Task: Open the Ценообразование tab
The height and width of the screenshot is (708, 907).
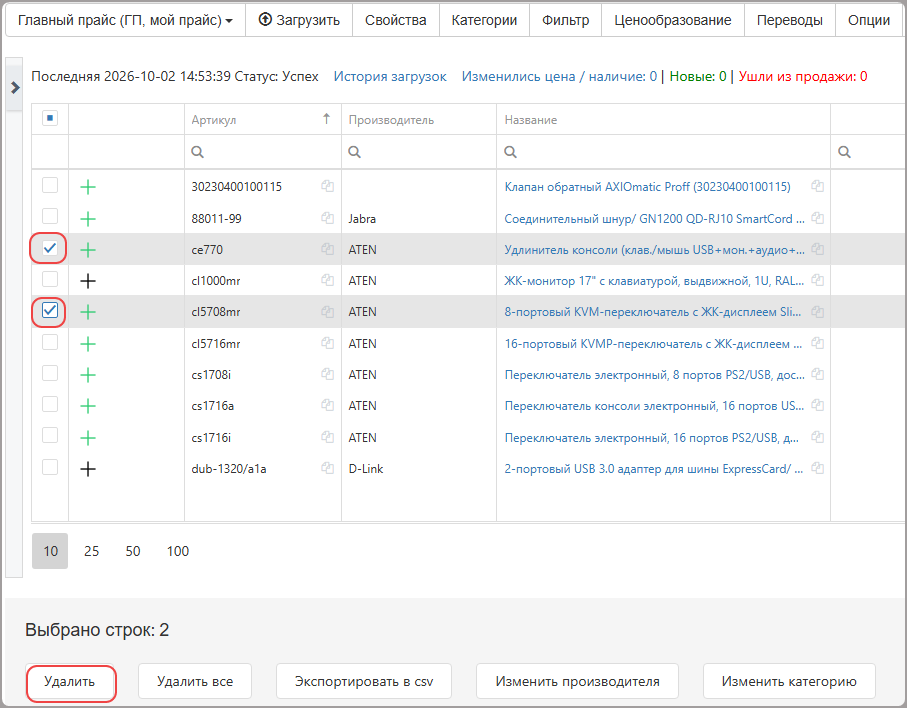Action: coord(673,20)
